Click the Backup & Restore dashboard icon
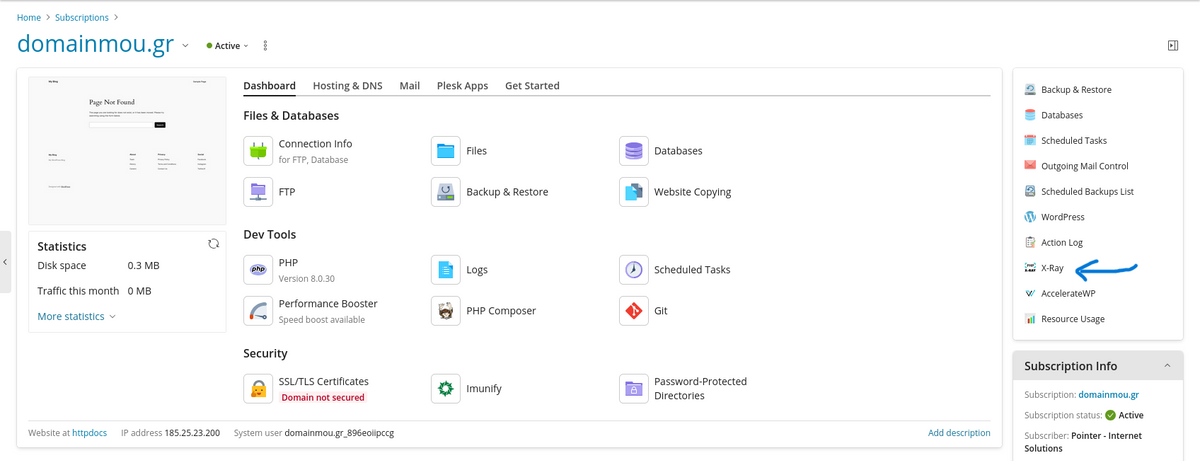The width and height of the screenshot is (1200, 461). [x=446, y=192]
